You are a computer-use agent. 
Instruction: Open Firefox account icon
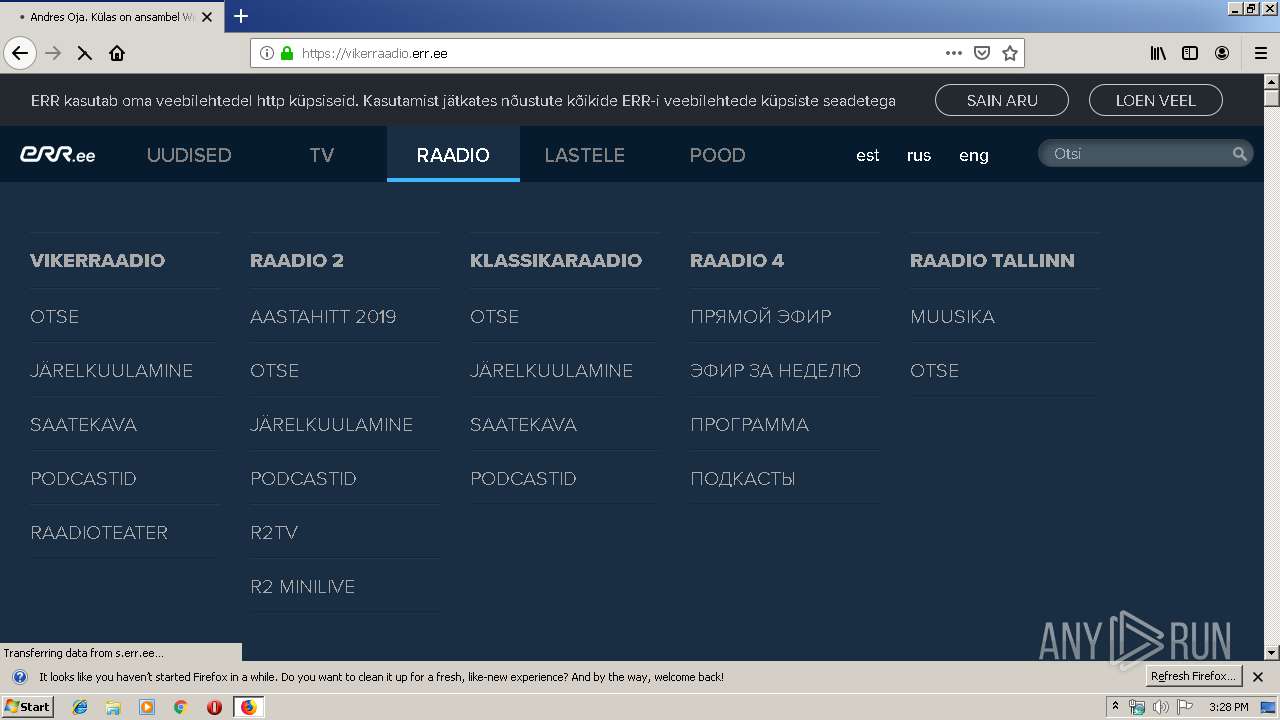click(1222, 53)
